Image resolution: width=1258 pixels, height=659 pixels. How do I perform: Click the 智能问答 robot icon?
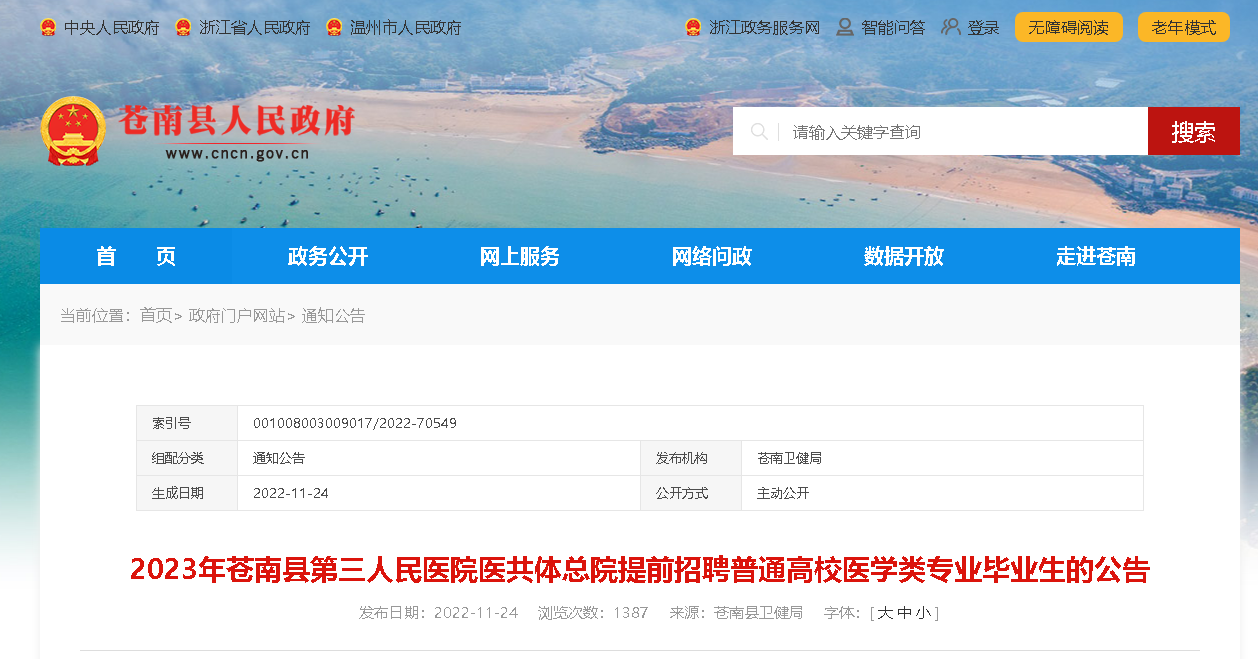[845, 28]
